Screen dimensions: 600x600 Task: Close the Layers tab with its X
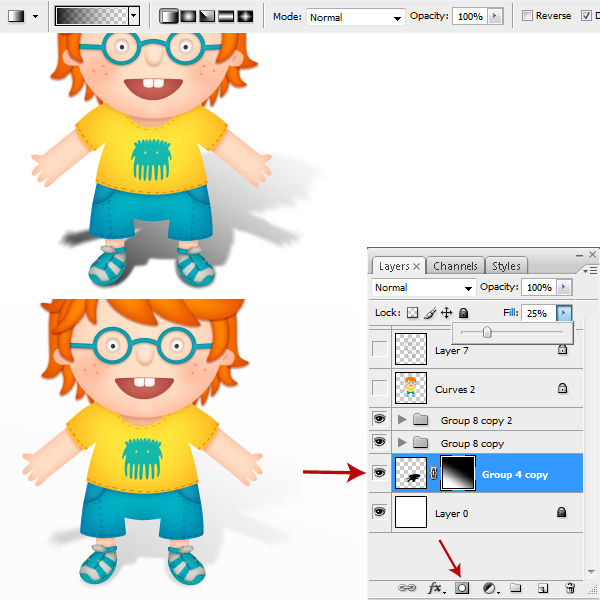(x=417, y=266)
